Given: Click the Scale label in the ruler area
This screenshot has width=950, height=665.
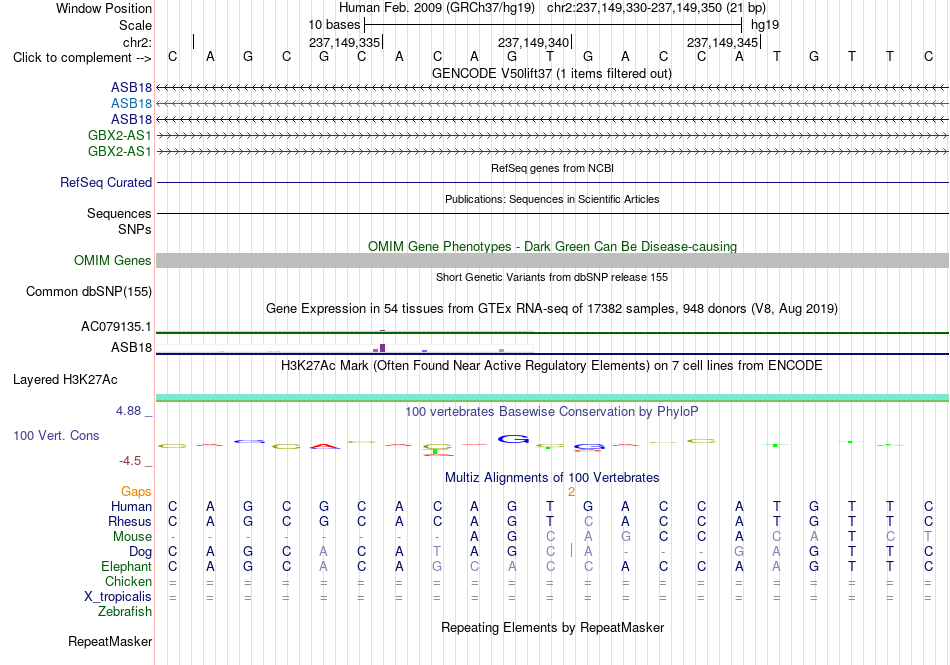Looking at the screenshot, I should 135,25.
